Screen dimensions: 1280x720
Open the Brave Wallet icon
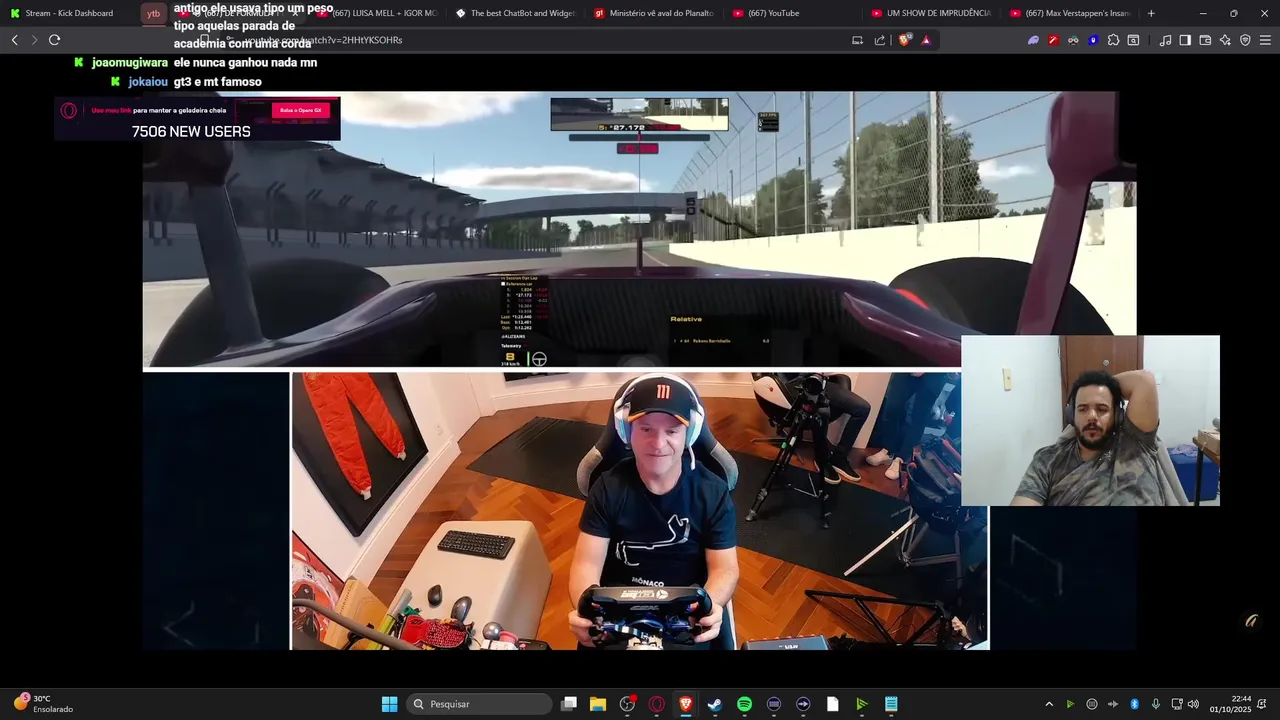pyautogui.click(x=1205, y=40)
